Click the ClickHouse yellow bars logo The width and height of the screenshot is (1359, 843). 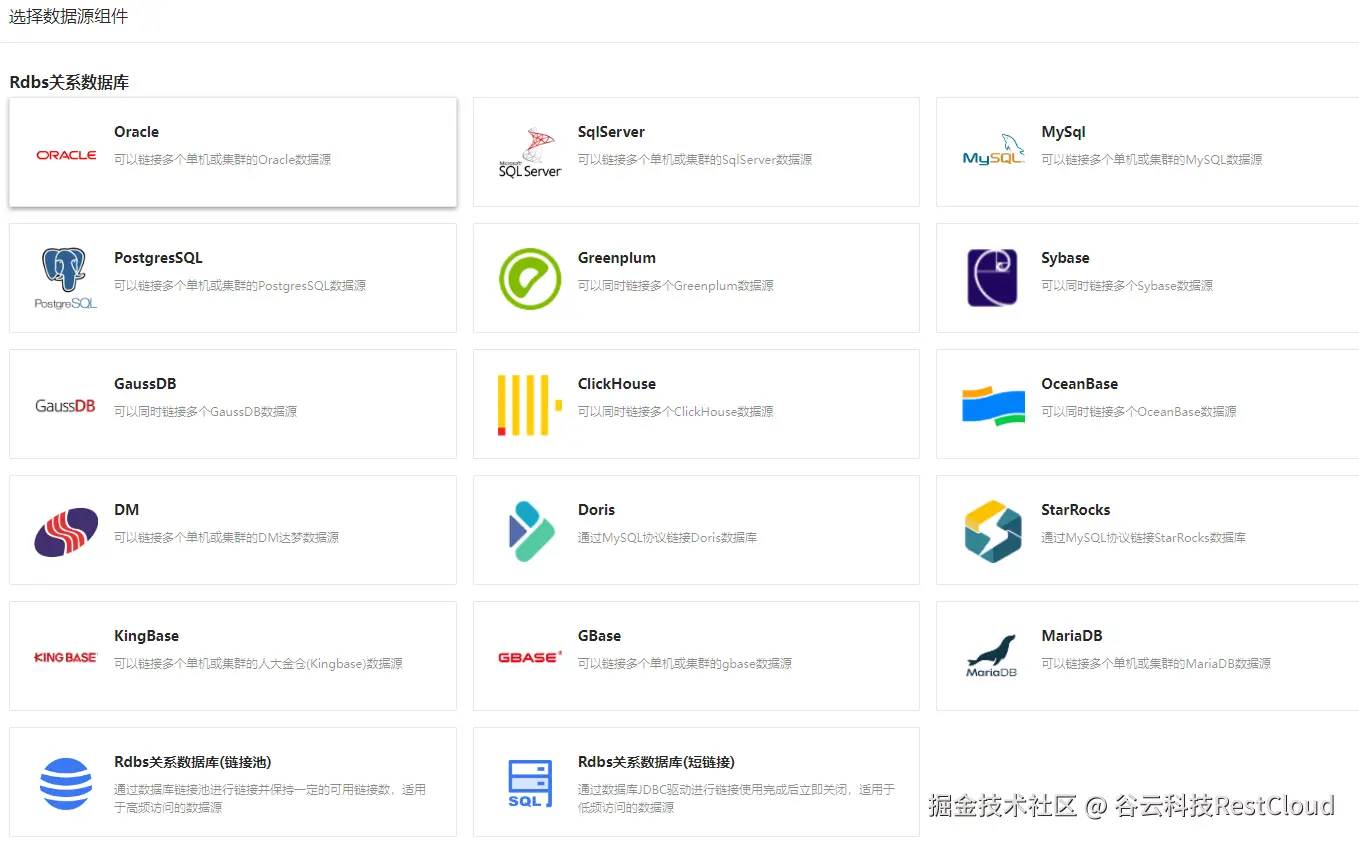[x=529, y=404]
